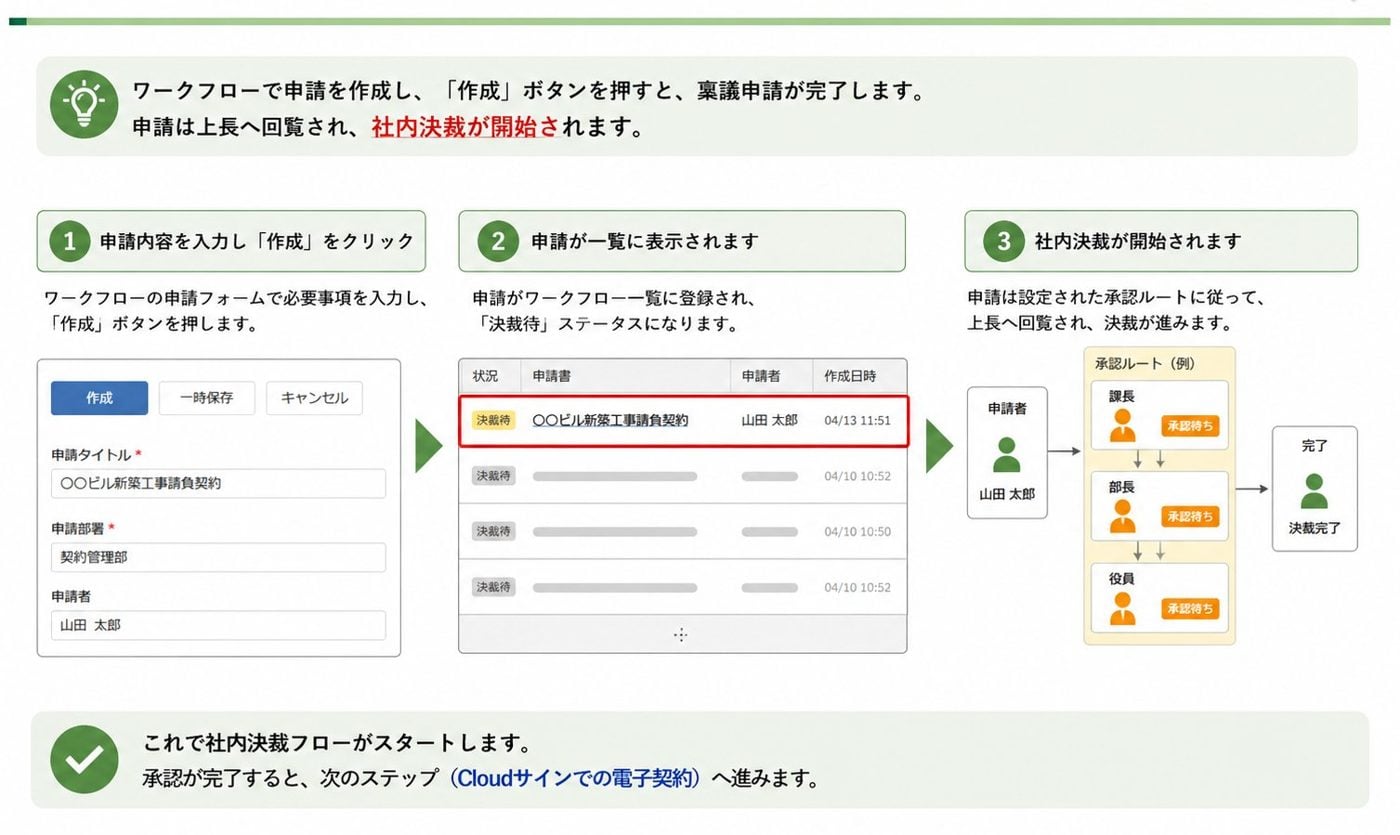Click the lightbulb tip icon
The height and width of the screenshot is (835, 1400).
84,104
